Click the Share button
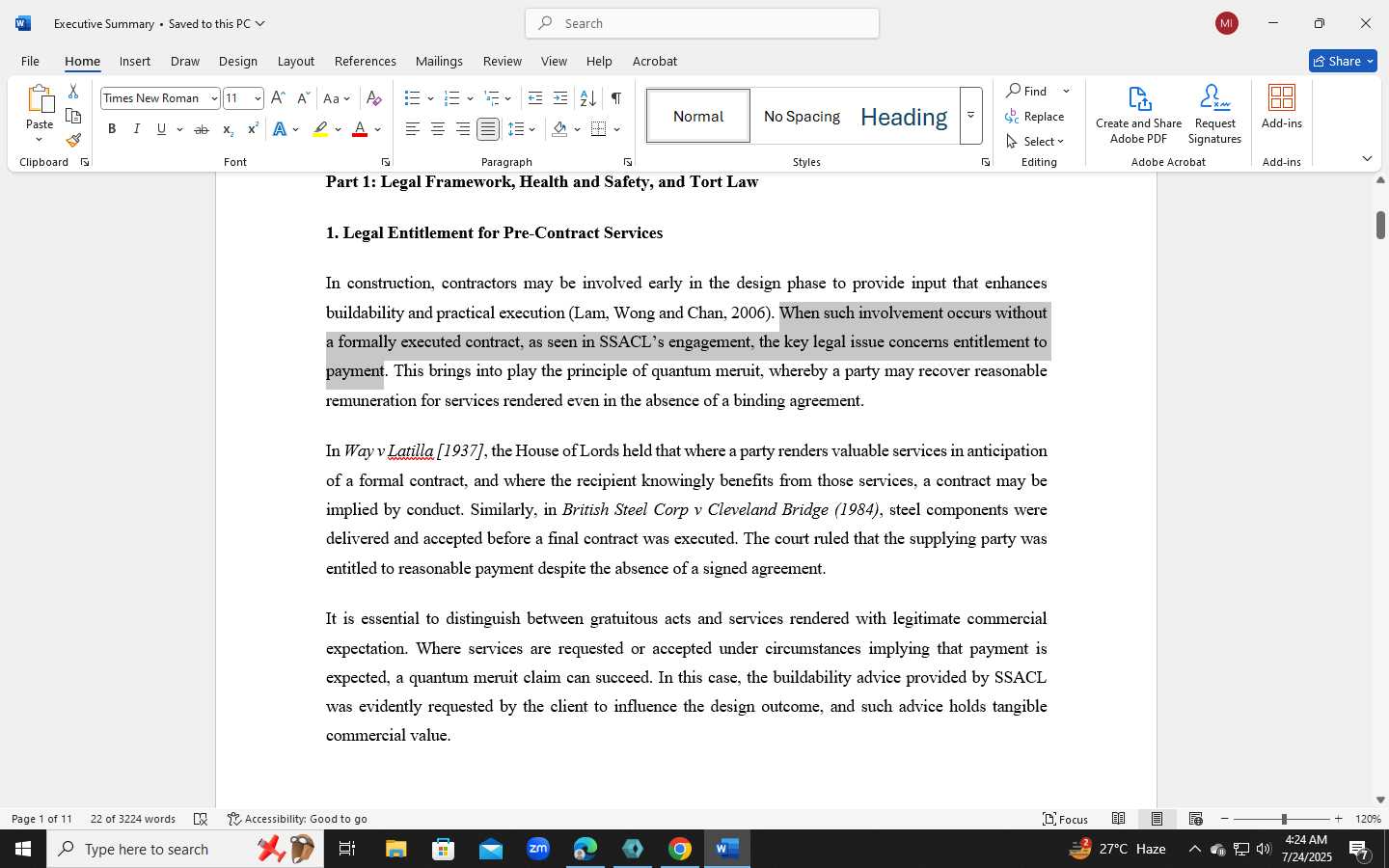Image resolution: width=1389 pixels, height=868 pixels. pyautogui.click(x=1343, y=61)
